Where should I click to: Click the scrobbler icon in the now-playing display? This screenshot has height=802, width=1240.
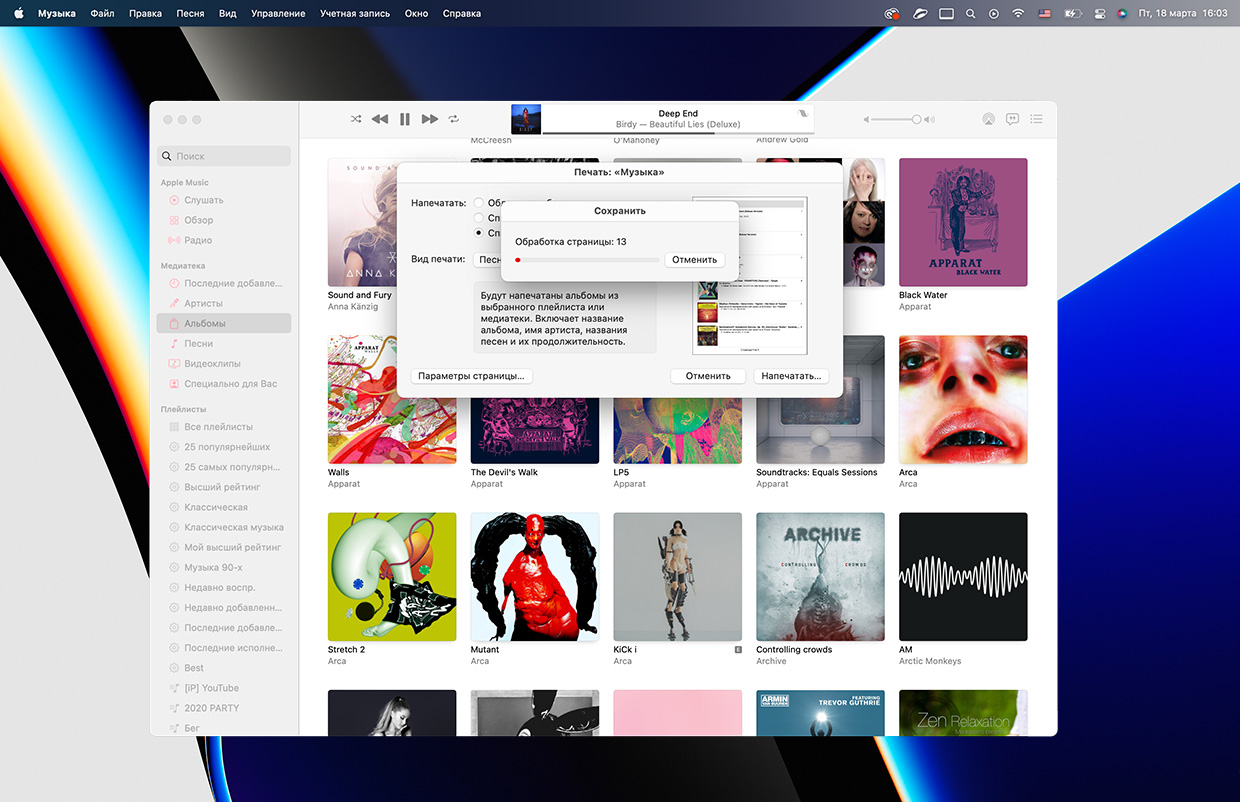click(x=802, y=114)
